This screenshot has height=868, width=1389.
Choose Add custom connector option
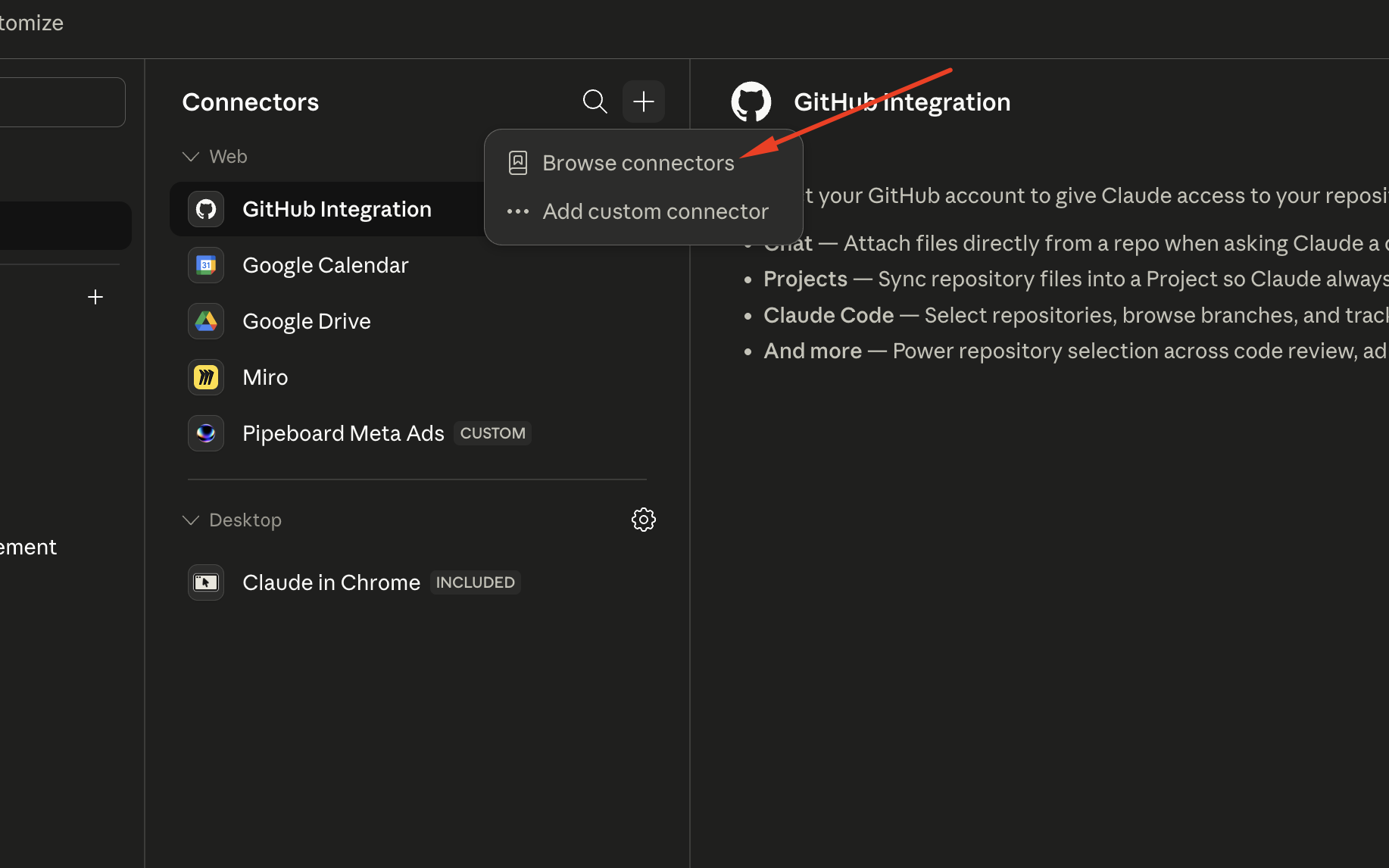[643, 211]
